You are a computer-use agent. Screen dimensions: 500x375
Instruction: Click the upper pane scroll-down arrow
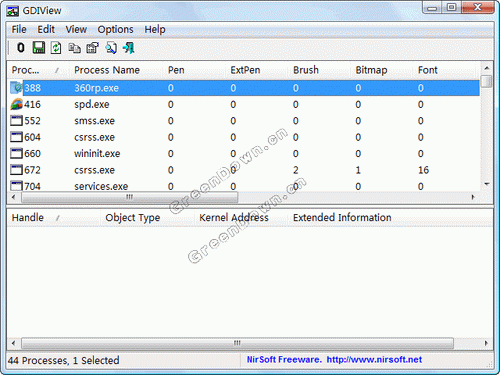click(487, 184)
